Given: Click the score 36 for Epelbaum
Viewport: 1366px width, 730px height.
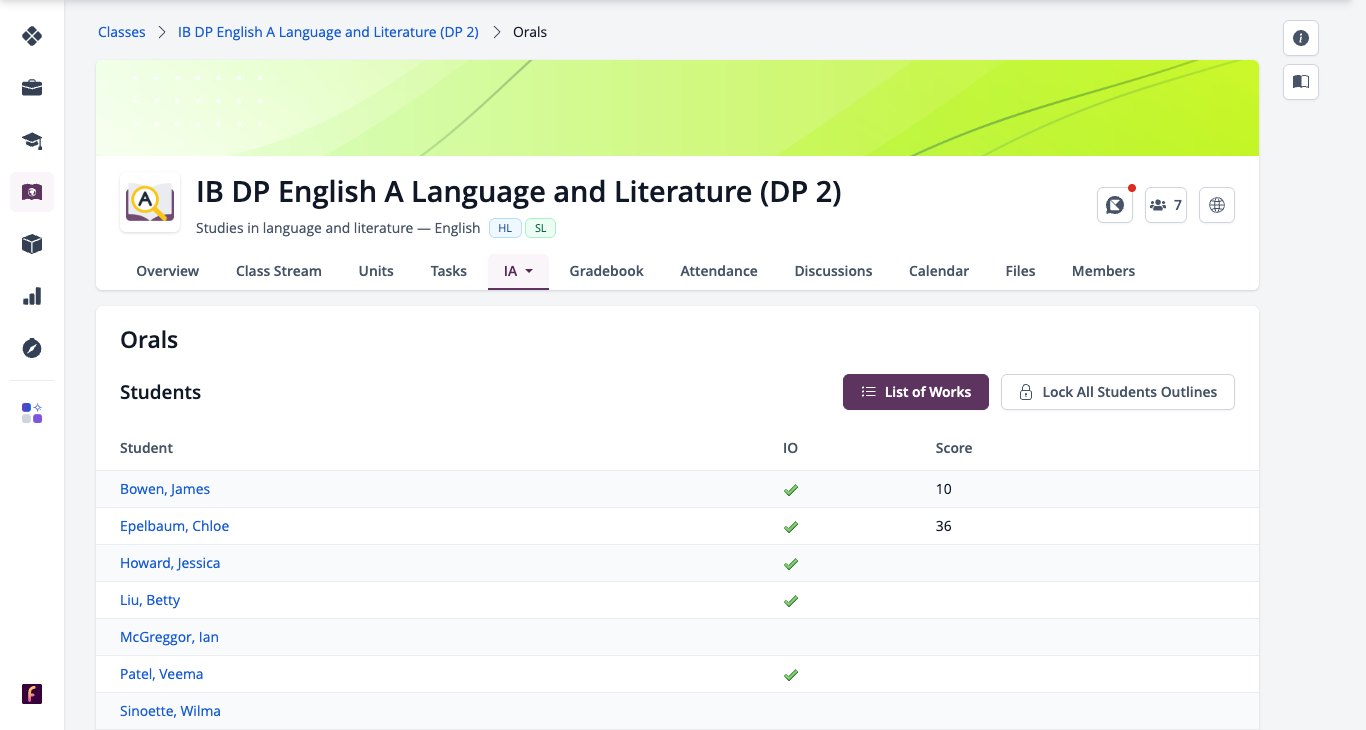Looking at the screenshot, I should tap(944, 526).
